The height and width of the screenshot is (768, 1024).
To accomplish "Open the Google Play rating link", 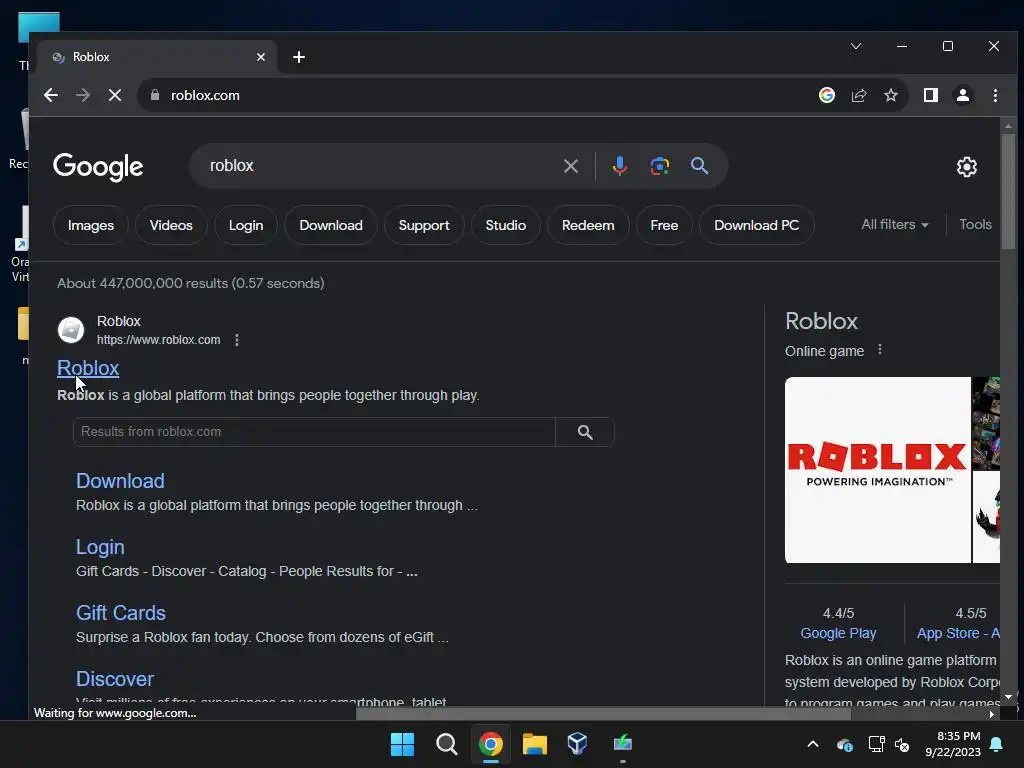I will (x=839, y=633).
